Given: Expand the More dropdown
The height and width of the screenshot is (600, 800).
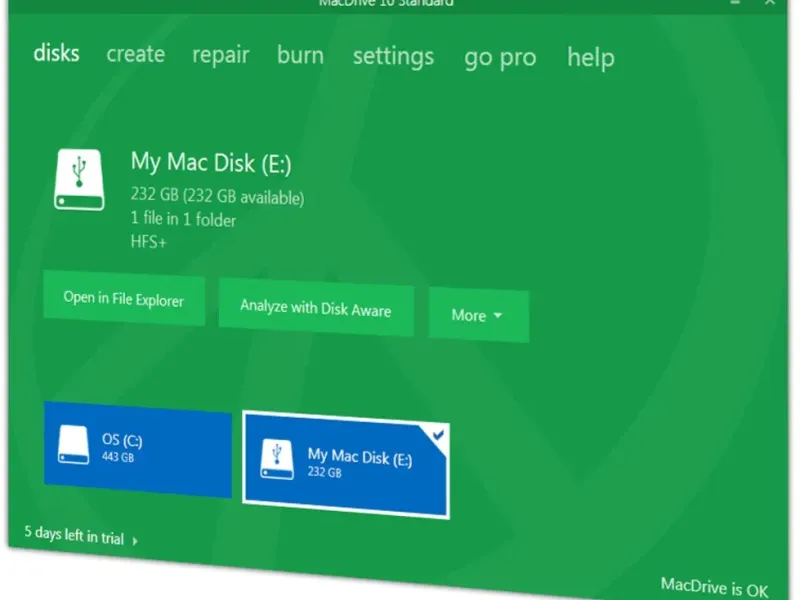Looking at the screenshot, I should coord(478,315).
